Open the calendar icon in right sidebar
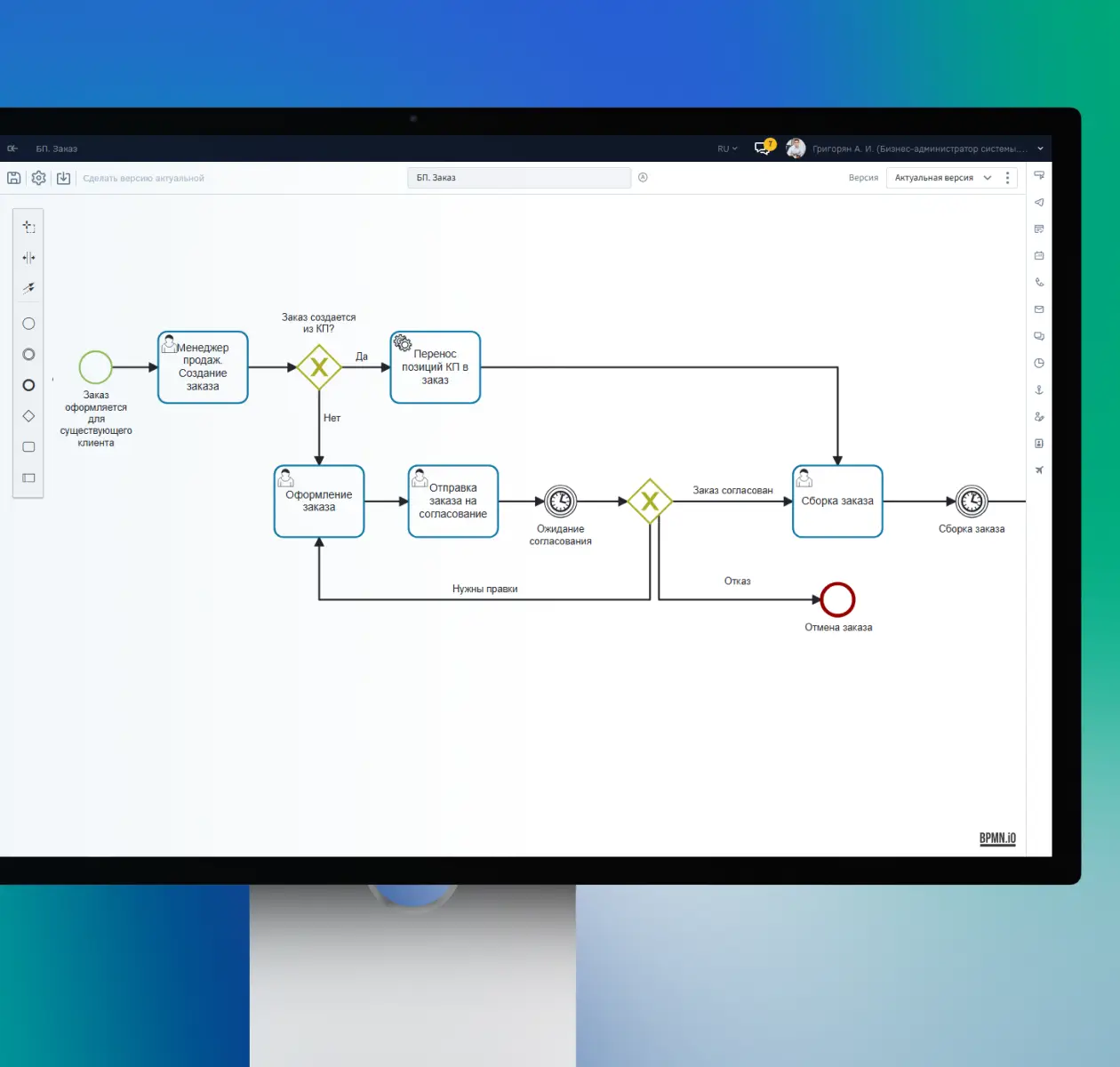The height and width of the screenshot is (1067, 1120). [x=1039, y=255]
